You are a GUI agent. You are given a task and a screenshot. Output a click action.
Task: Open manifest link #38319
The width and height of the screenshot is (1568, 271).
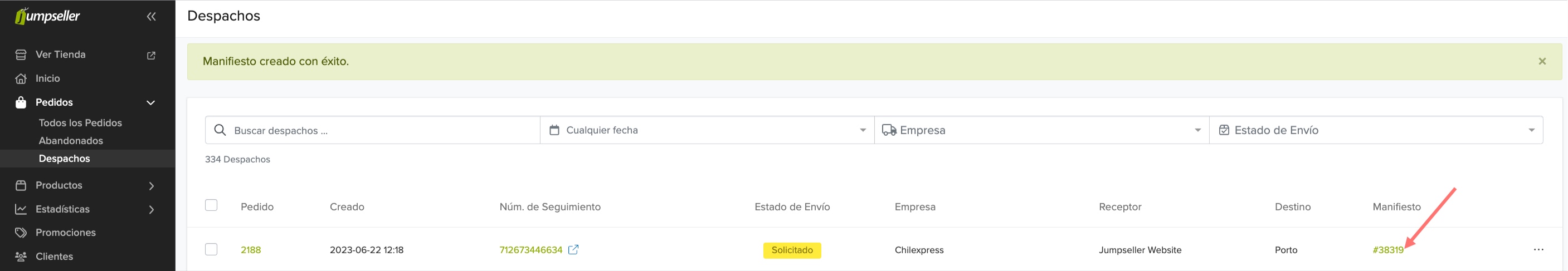pyautogui.click(x=1388, y=250)
